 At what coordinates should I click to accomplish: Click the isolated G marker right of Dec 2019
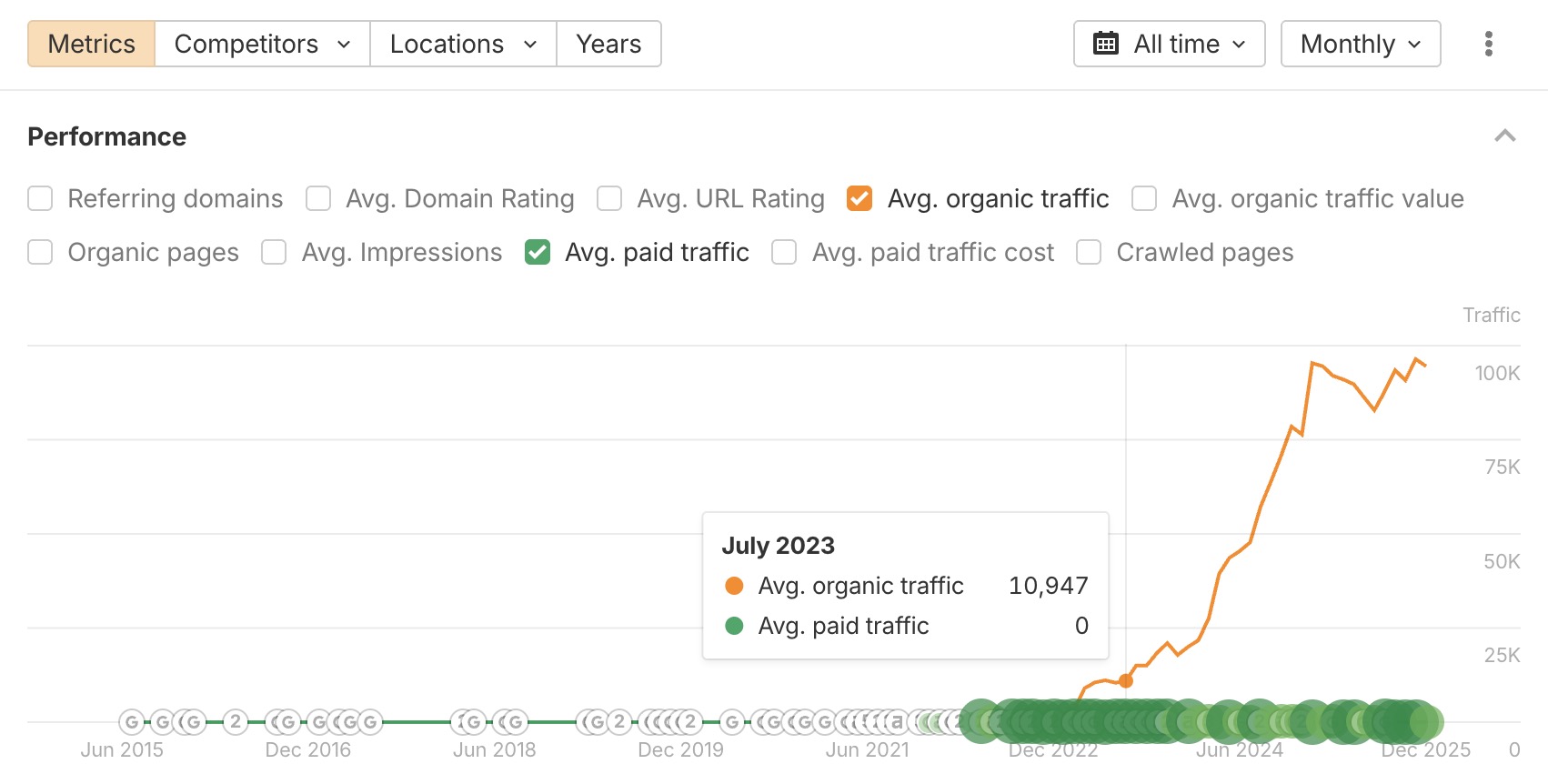point(733,722)
